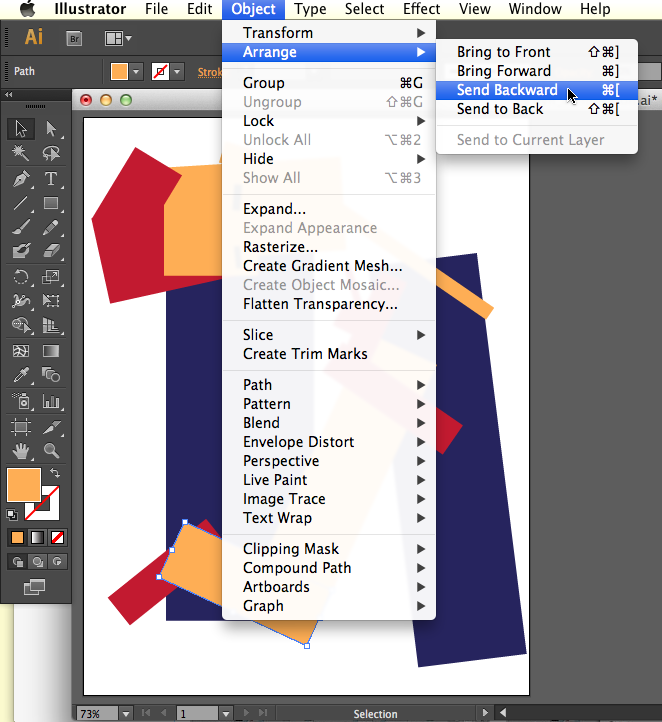Select the Hand tool

click(20, 451)
